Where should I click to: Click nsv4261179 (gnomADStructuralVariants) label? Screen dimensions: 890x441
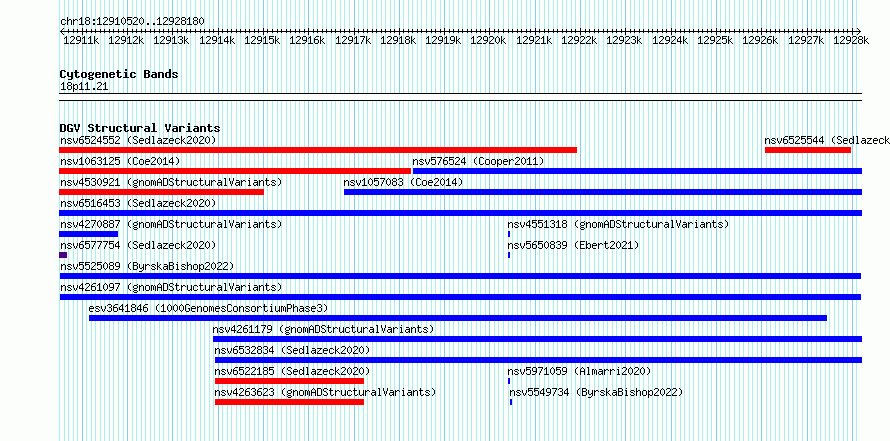tap(324, 329)
